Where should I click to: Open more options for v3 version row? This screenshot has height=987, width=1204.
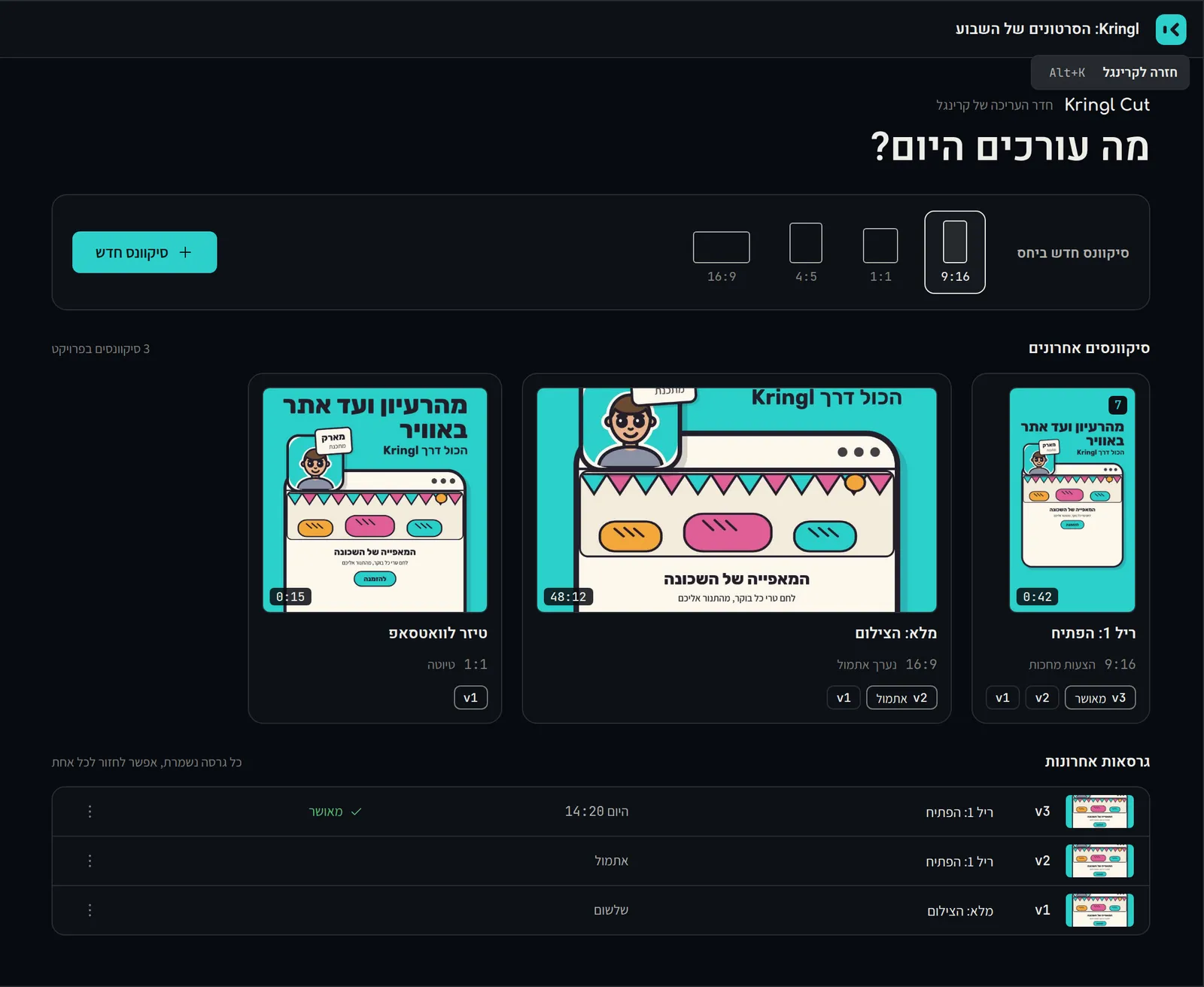(x=90, y=812)
